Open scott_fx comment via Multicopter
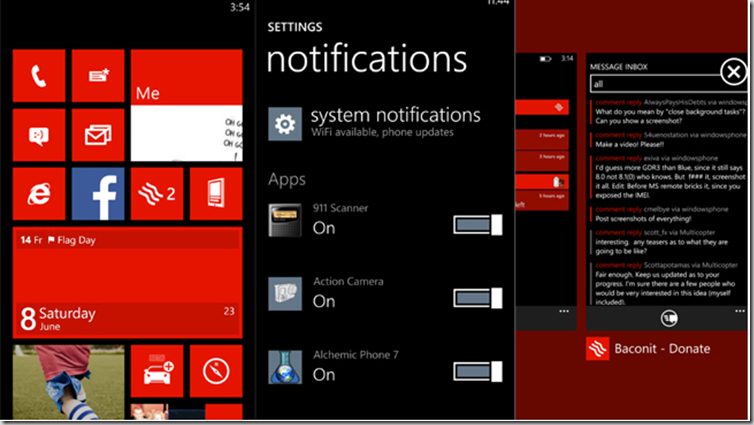 click(x=668, y=242)
